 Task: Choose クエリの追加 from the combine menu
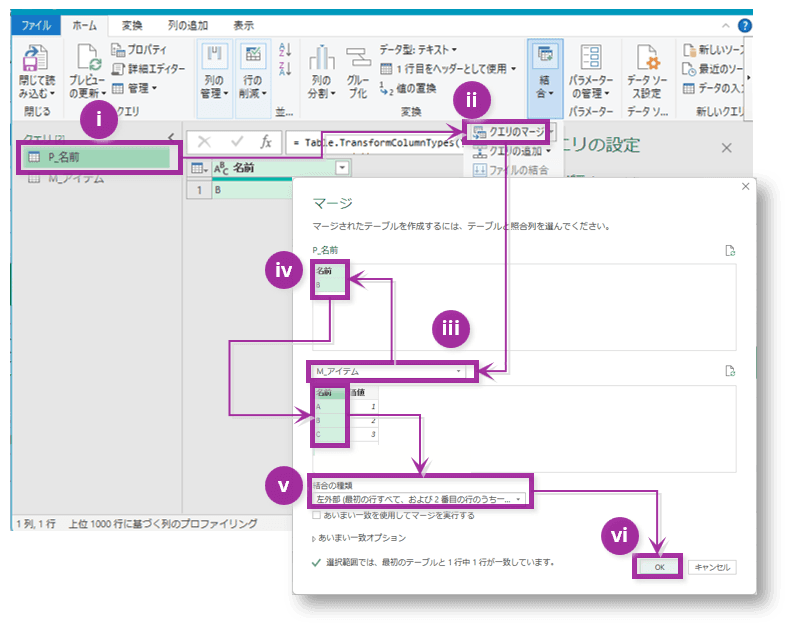pyautogui.click(x=512, y=151)
